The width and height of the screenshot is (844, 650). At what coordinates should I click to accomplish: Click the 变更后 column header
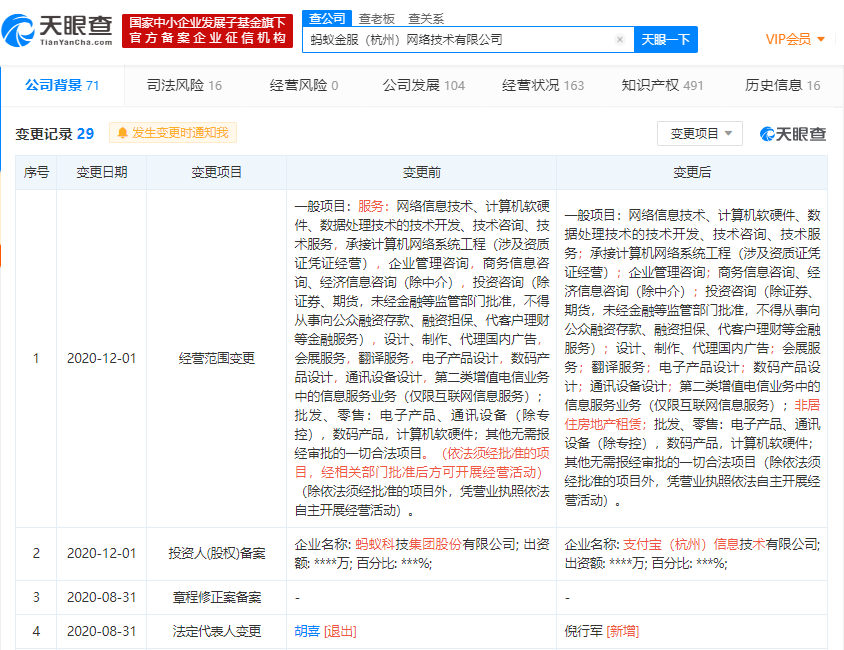(692, 172)
